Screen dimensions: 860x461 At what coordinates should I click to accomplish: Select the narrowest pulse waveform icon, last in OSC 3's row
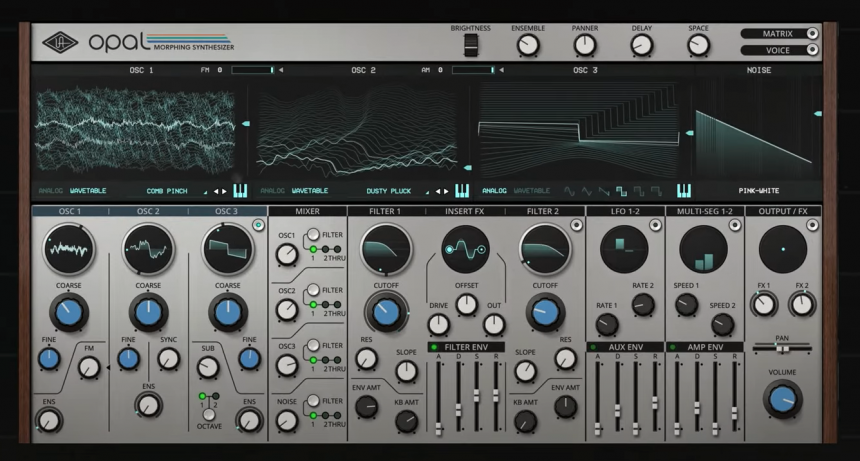pyautogui.click(x=656, y=191)
